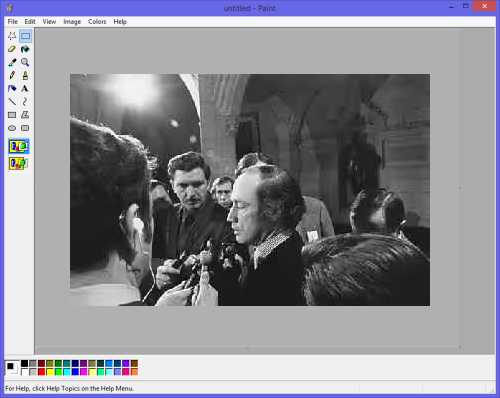The image size is (500, 398).
Task: Pick the brown color swatch
Action: point(134,363)
